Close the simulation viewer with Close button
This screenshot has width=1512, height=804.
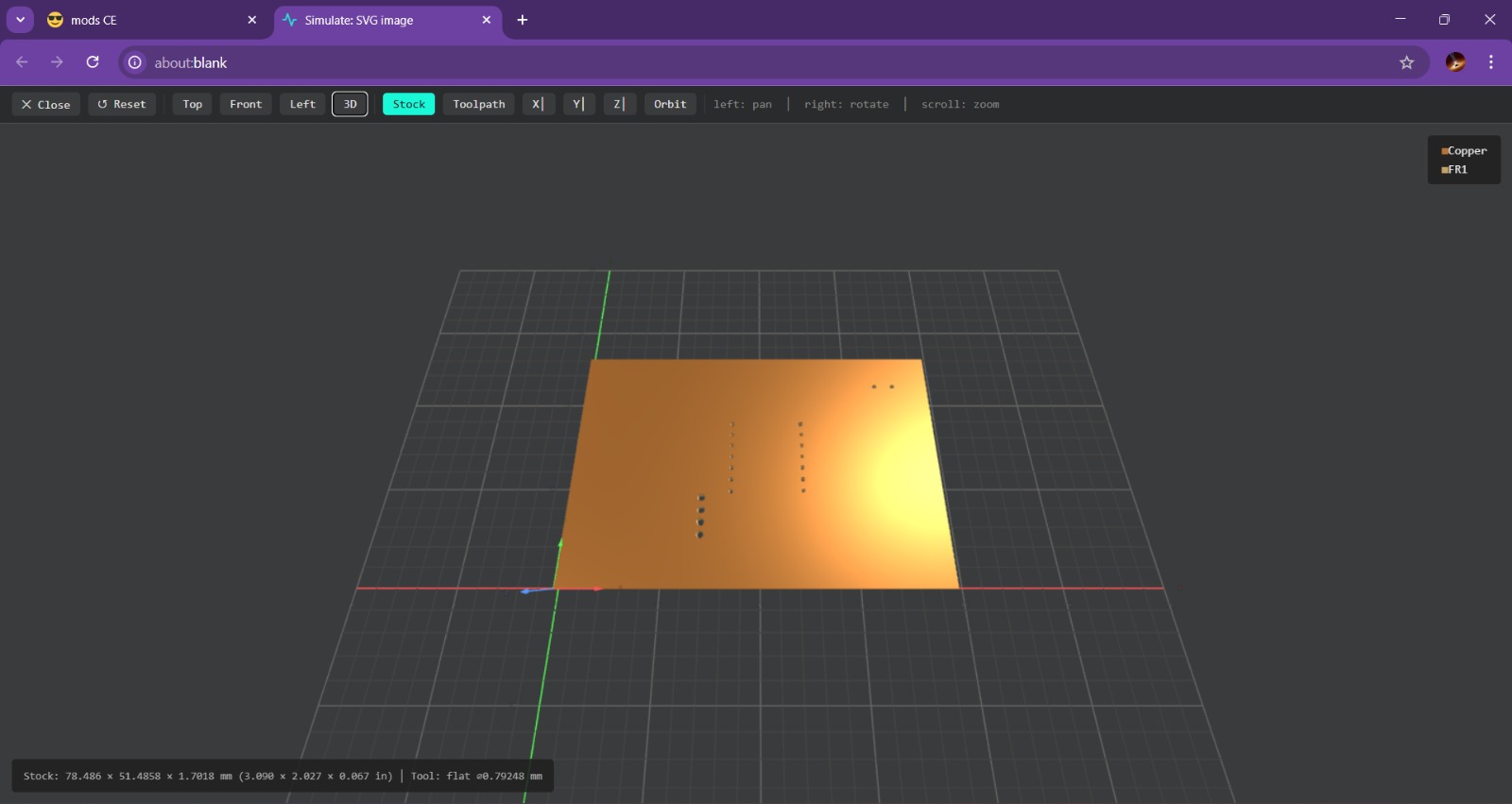pyautogui.click(x=45, y=104)
